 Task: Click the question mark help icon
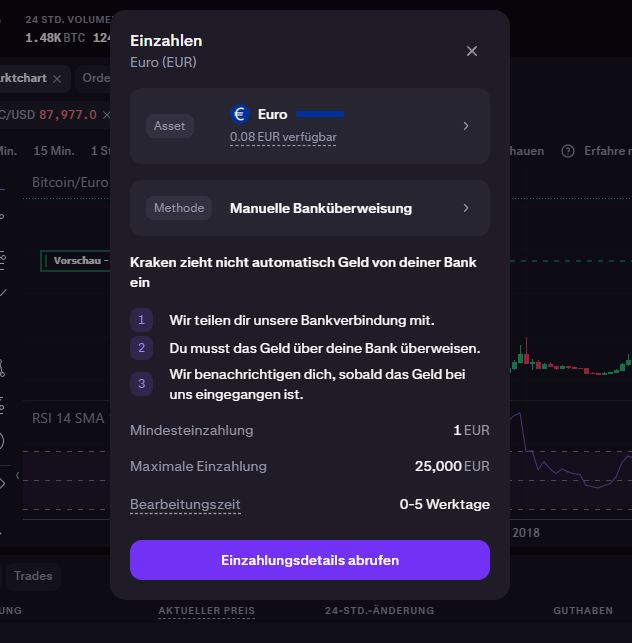point(568,151)
